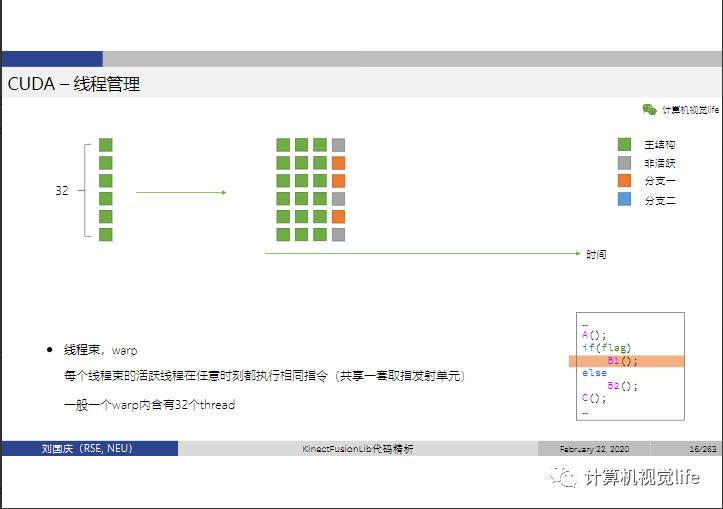Click the footer author "刘国庆 (RSE, NEU)"
Viewport: 723px width, 509px height.
87,448
